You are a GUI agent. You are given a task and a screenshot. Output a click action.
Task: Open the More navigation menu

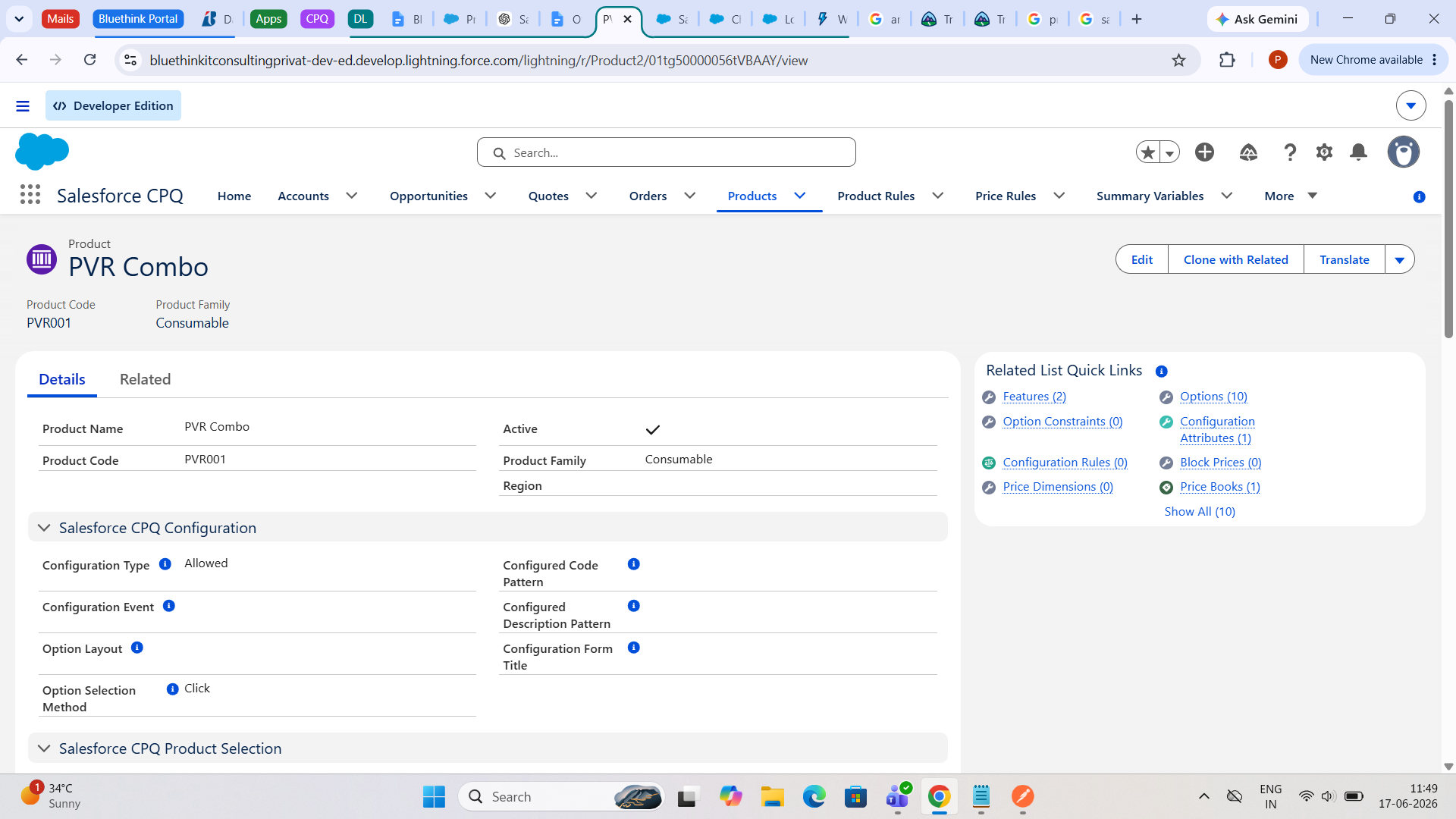tap(1291, 196)
